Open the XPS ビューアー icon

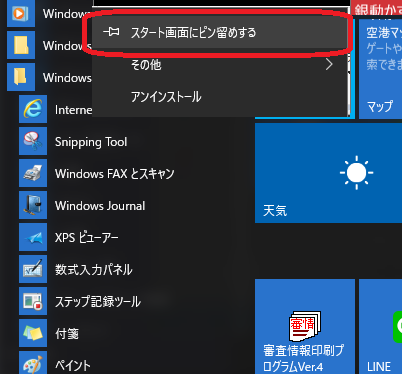pyautogui.click(x=33, y=237)
